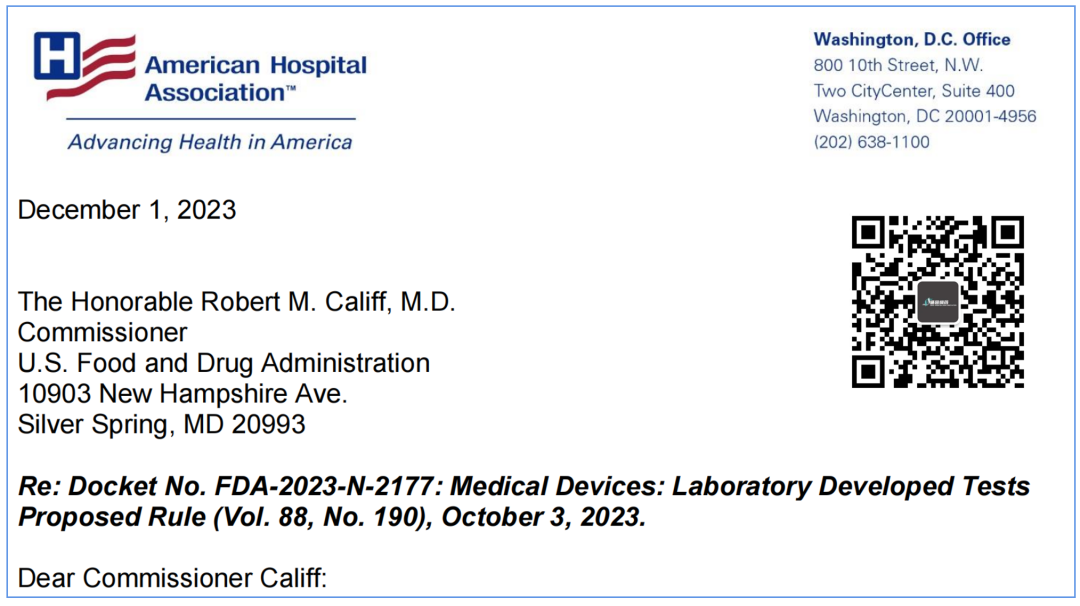The width and height of the screenshot is (1080, 606).
Task: Click the small logo in QR code center
Action: tap(937, 301)
